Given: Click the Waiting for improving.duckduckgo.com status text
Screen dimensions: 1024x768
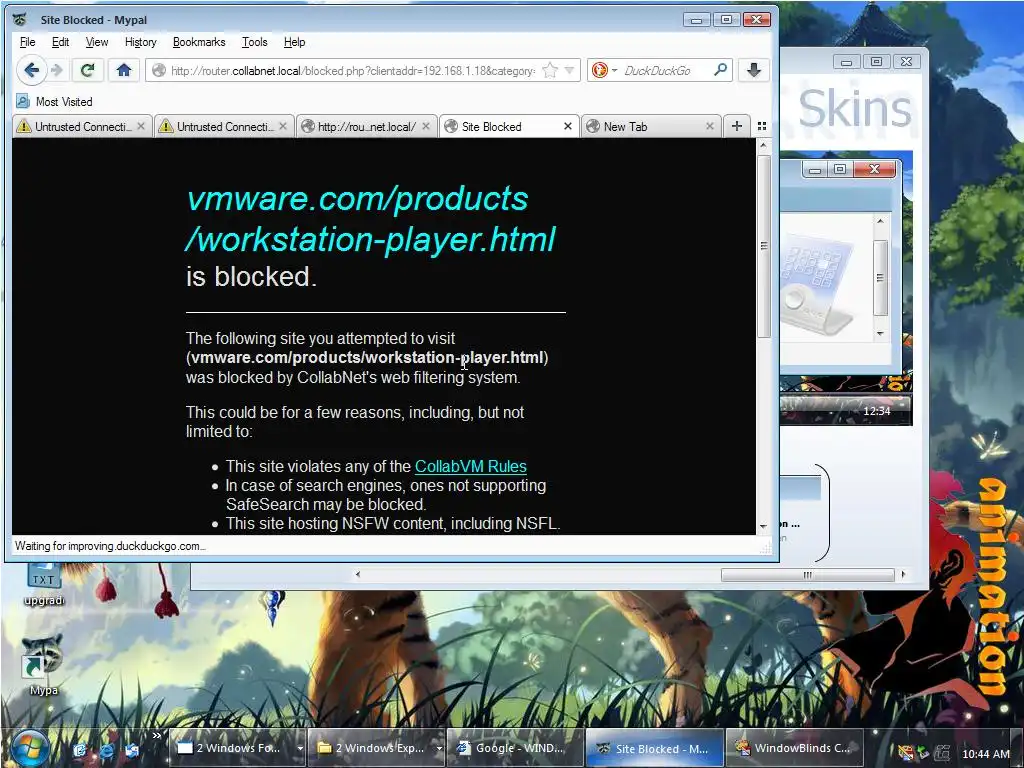Looking at the screenshot, I should pos(110,546).
